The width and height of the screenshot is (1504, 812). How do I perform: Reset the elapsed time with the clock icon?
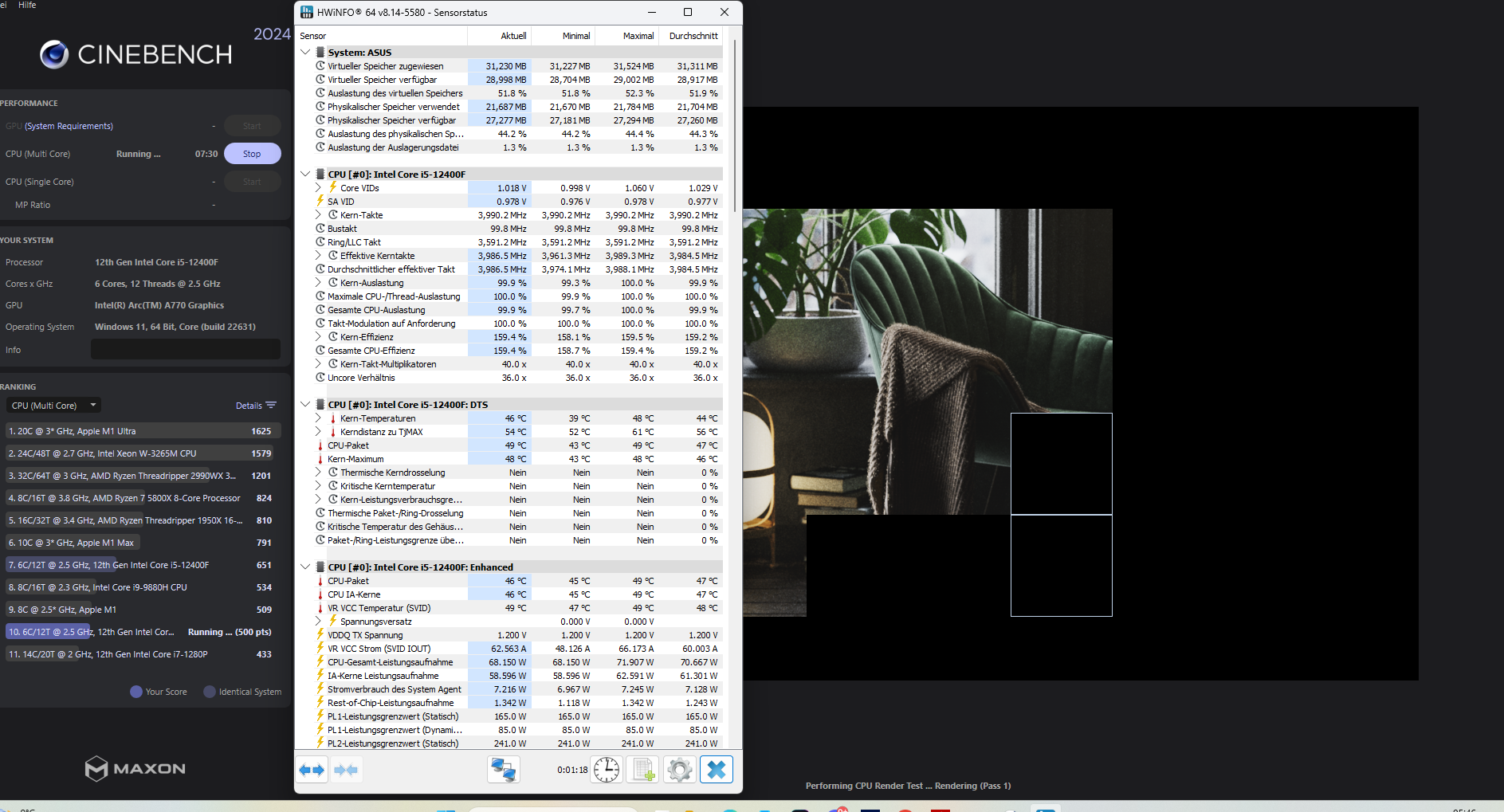click(607, 770)
